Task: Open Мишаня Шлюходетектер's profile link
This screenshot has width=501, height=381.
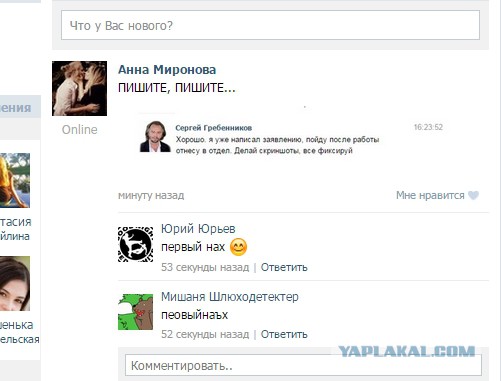Action: (x=230, y=297)
